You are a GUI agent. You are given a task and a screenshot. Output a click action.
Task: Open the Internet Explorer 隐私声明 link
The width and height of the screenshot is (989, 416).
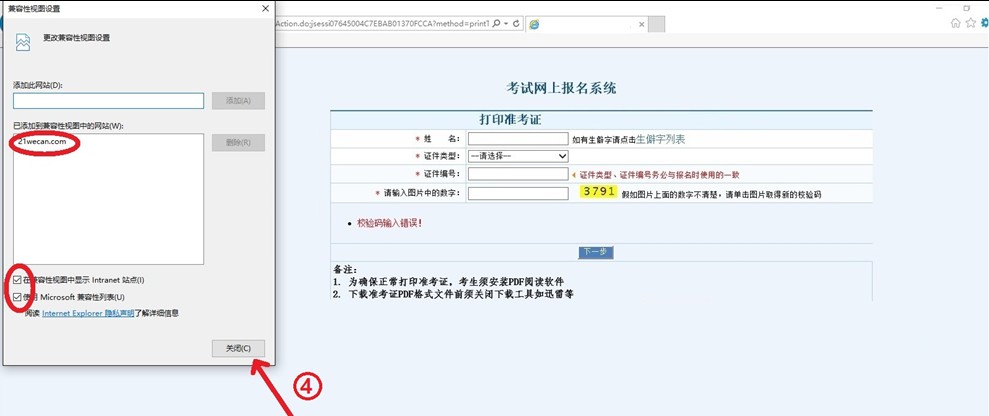click(88, 313)
